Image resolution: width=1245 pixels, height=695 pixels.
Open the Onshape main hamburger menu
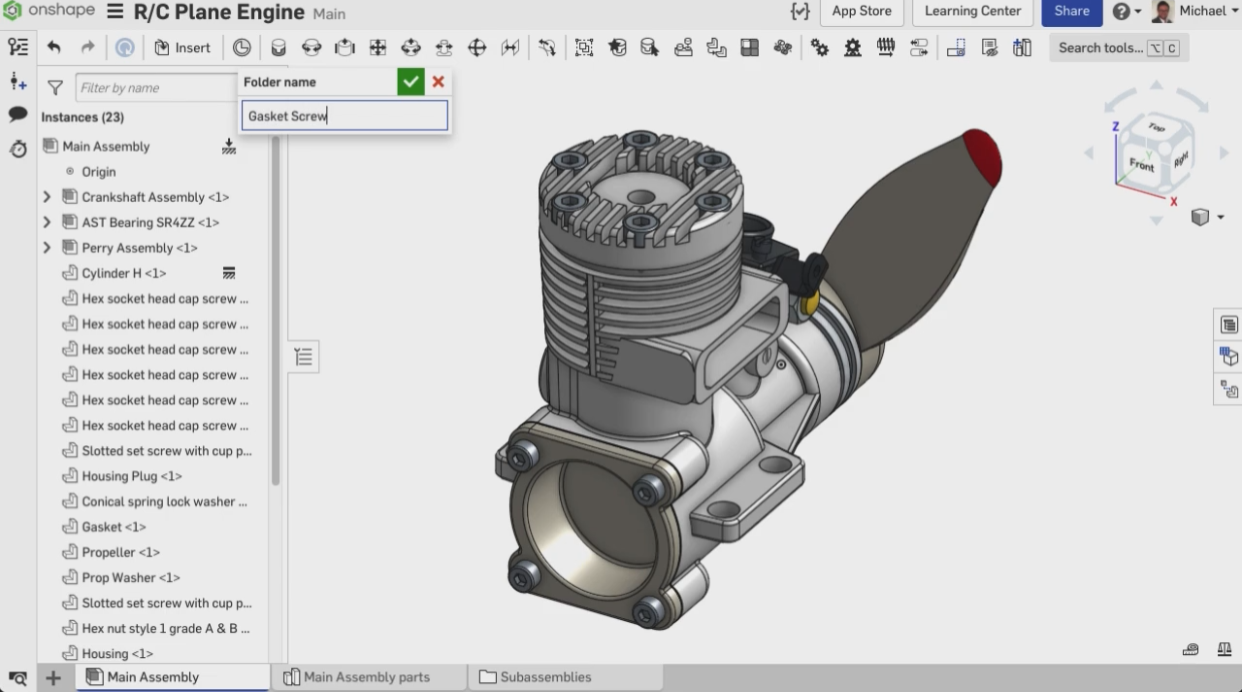[x=115, y=12]
